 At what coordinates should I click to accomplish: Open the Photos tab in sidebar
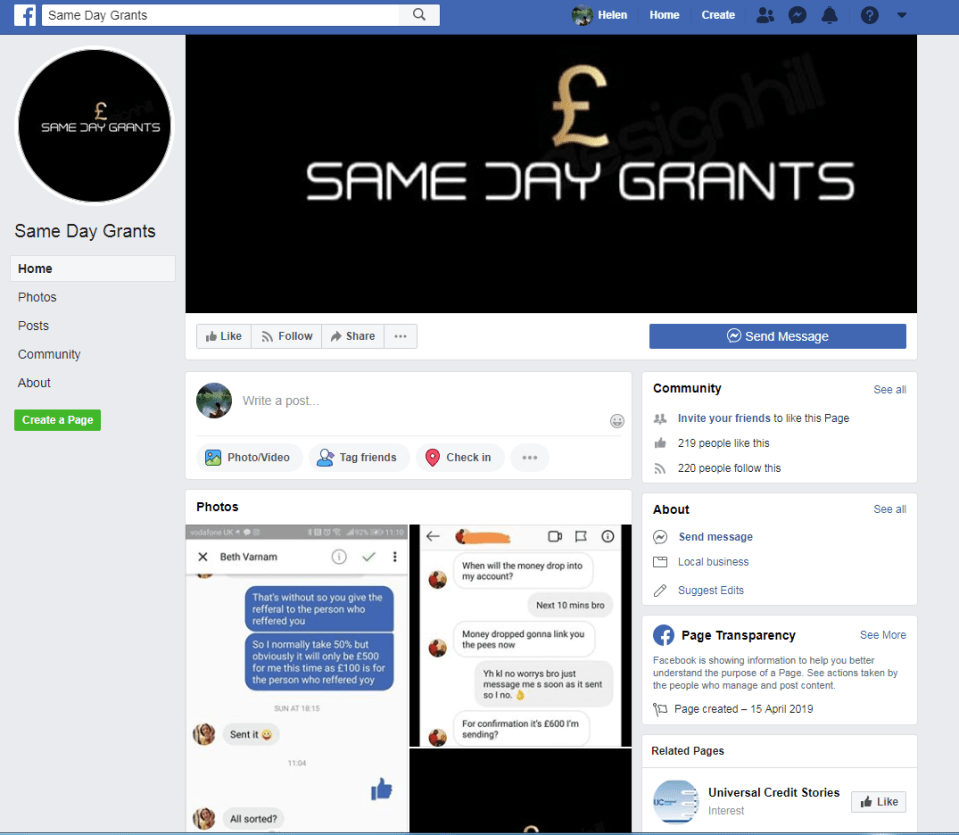click(37, 297)
